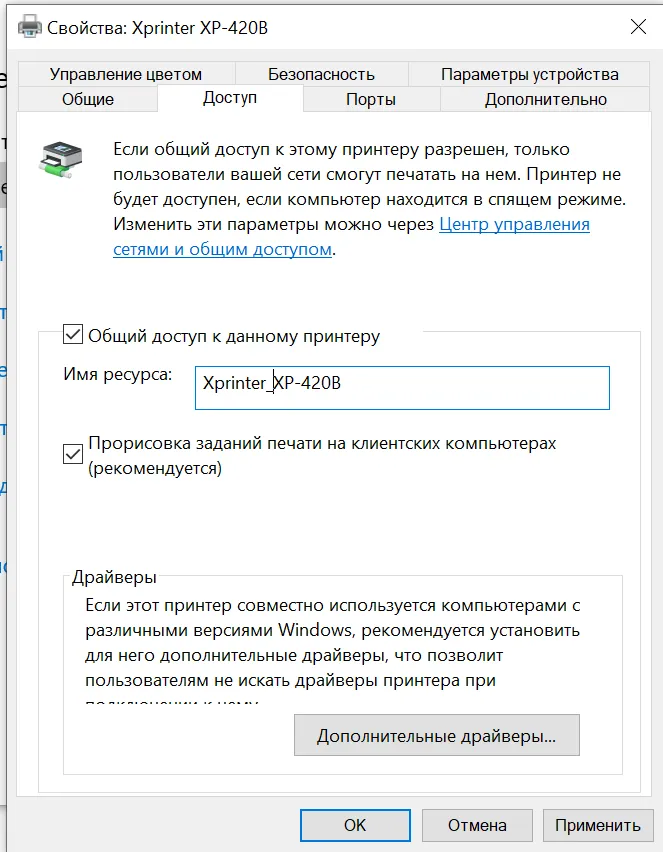Toggle the Прорисовка заданий печати checkbox
Image resolution: width=663 pixels, height=852 pixels.
coord(73,454)
